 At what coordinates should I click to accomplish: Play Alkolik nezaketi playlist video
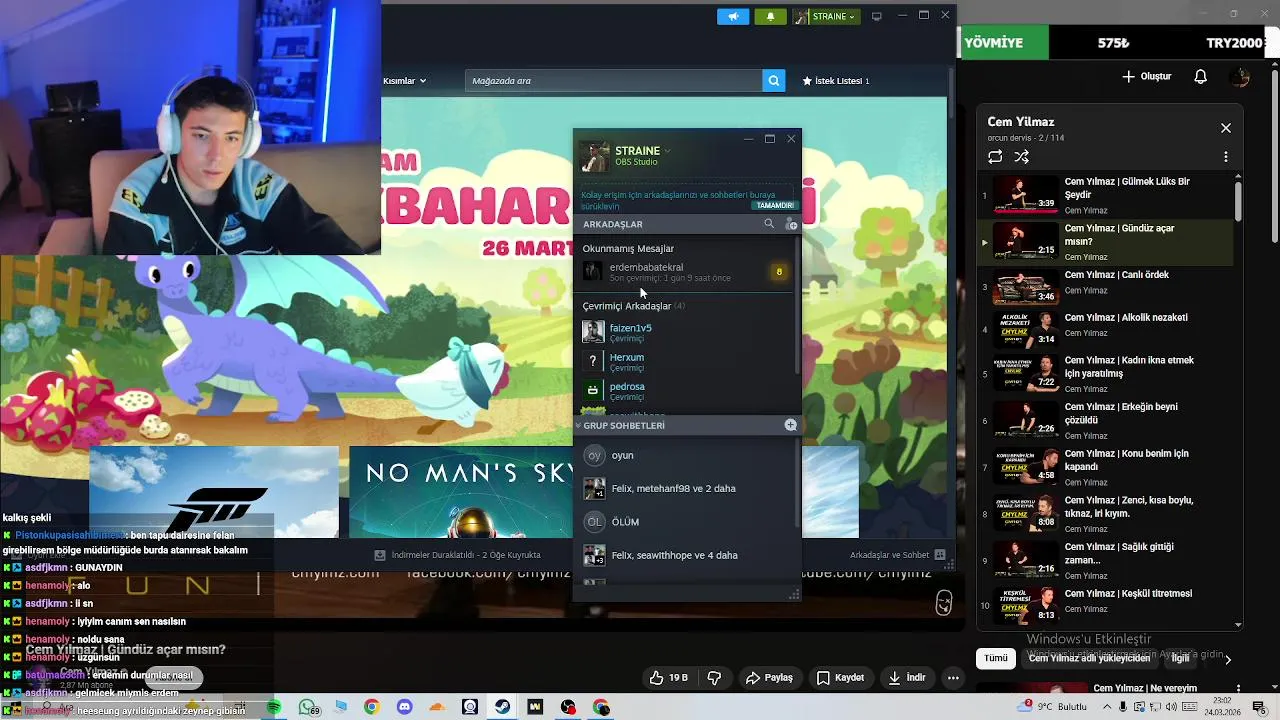point(1104,331)
